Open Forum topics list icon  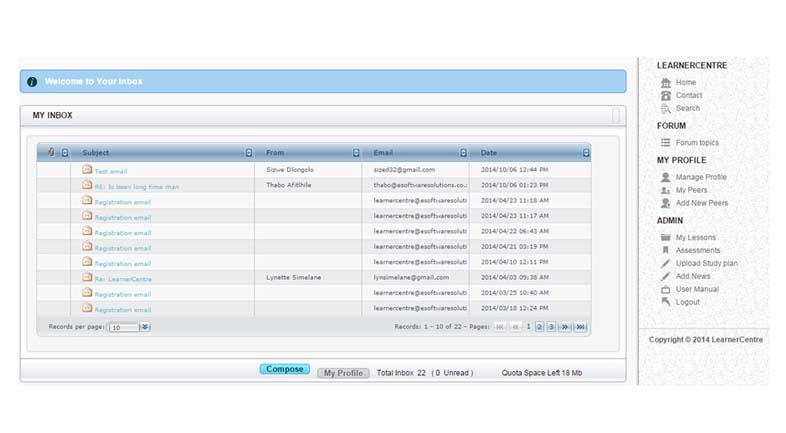pyautogui.click(x=666, y=143)
